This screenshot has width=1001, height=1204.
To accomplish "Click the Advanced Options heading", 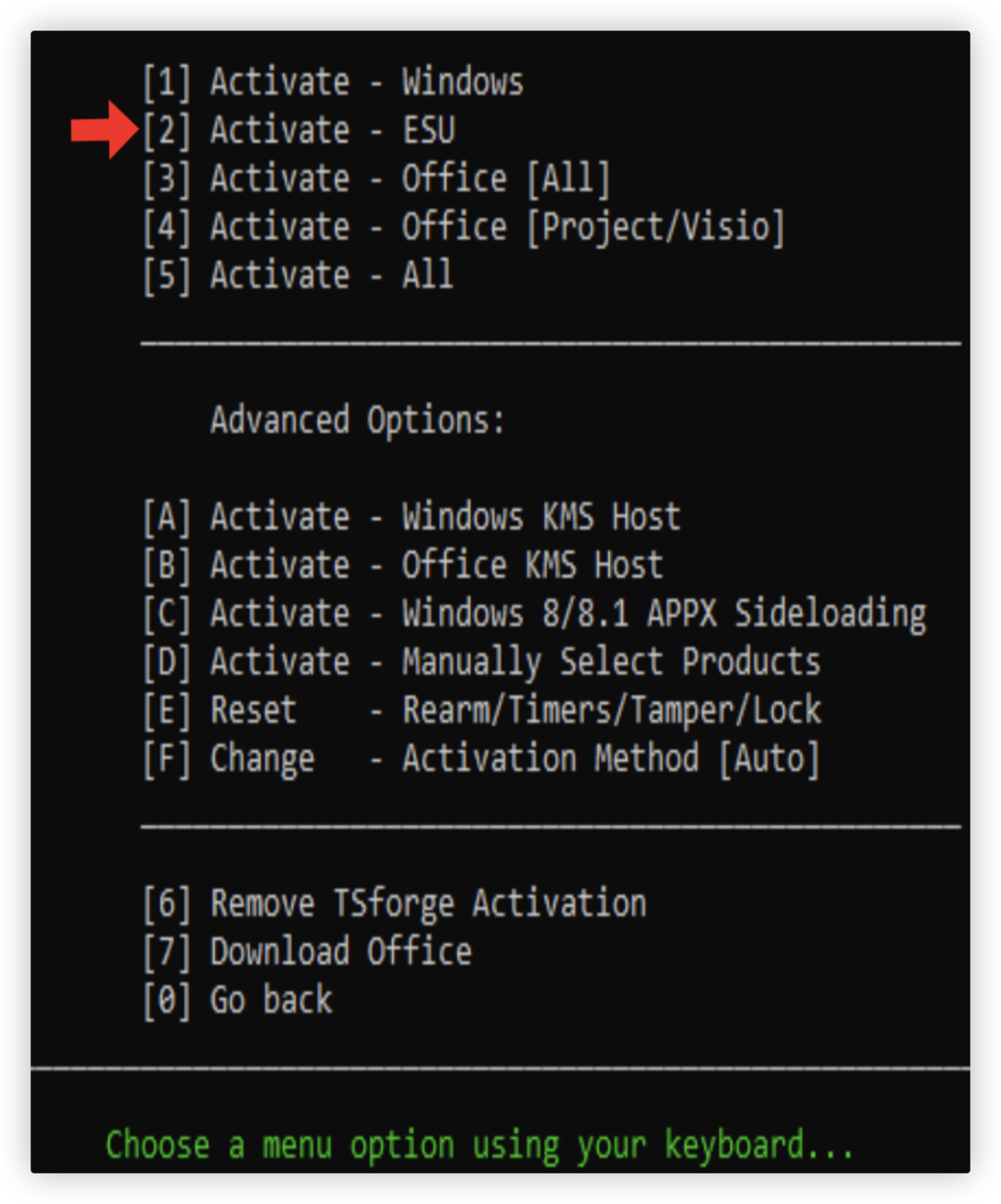I will 357,420.
